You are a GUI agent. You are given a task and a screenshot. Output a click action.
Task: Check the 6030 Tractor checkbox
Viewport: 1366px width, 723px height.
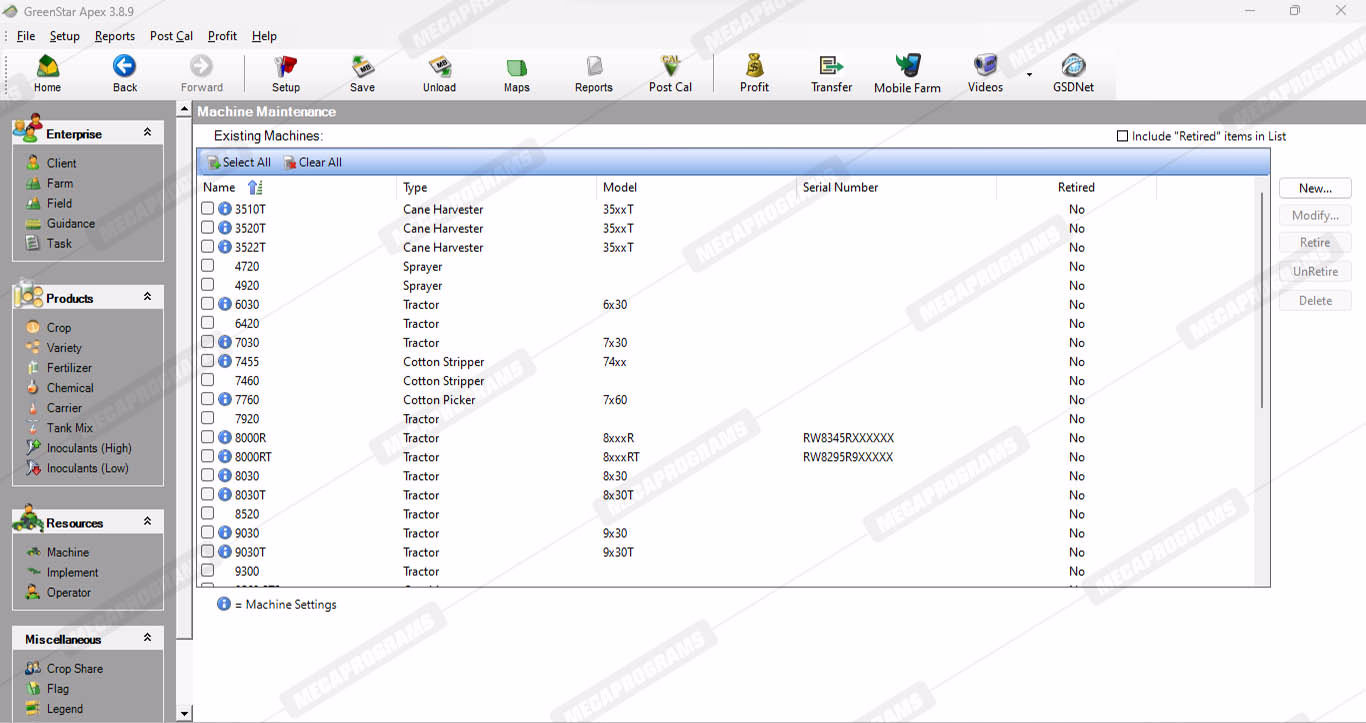click(x=208, y=303)
